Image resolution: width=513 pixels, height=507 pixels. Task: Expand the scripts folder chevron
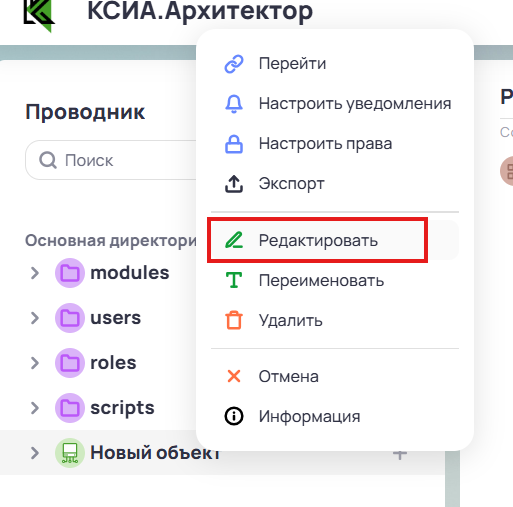click(x=35, y=408)
